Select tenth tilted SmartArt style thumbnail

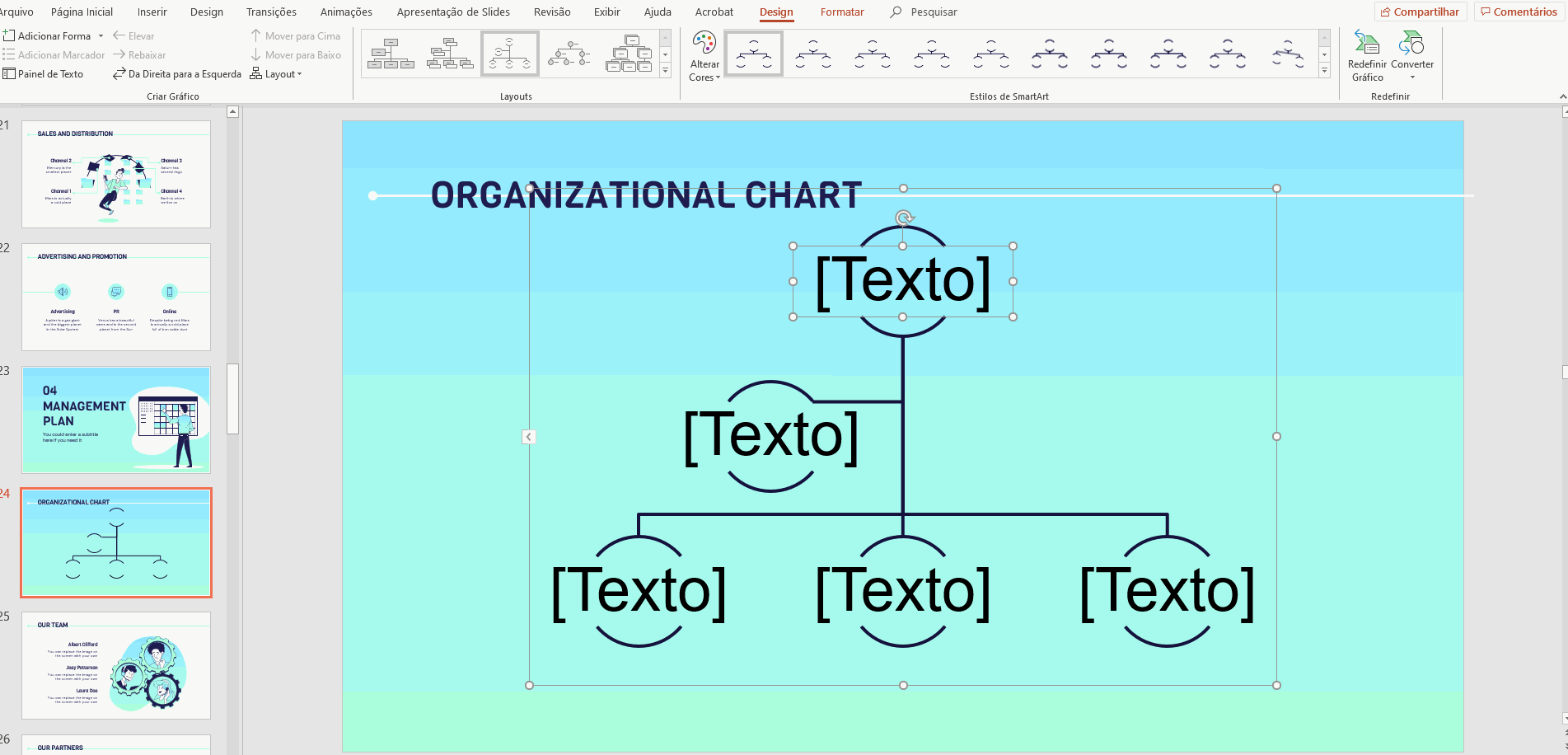(1287, 54)
